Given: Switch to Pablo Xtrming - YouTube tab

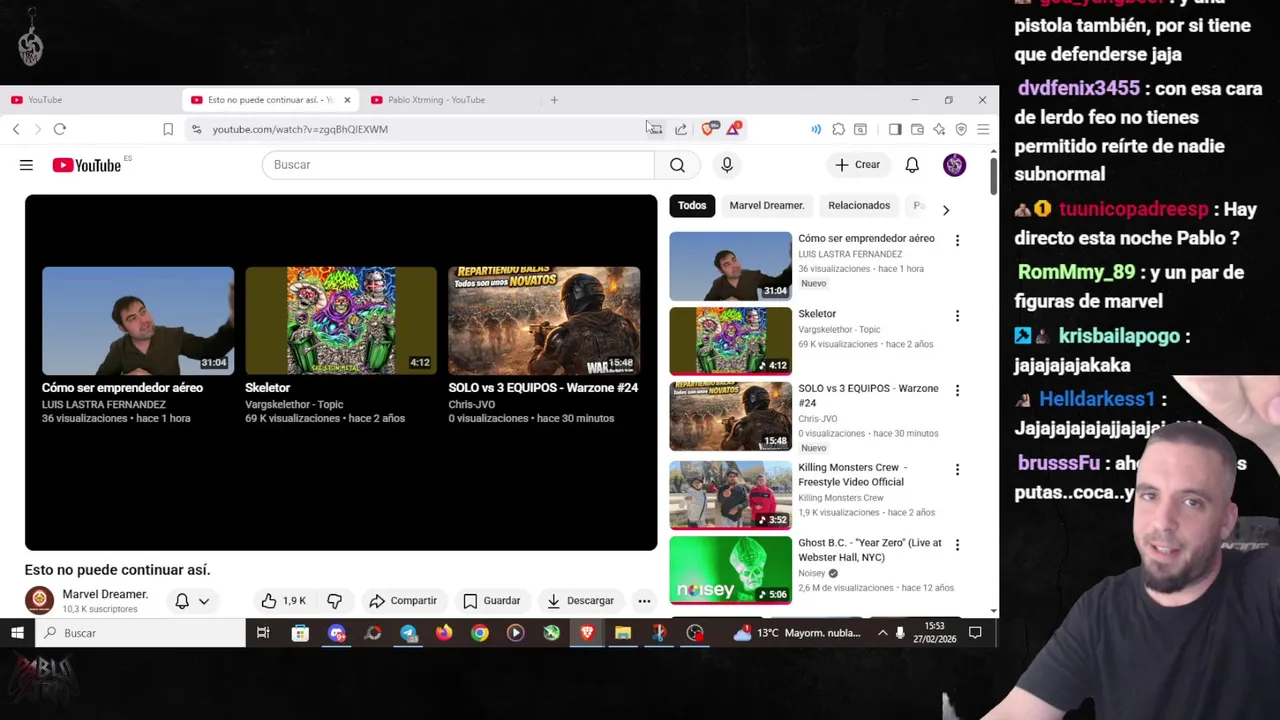Looking at the screenshot, I should (x=450, y=100).
